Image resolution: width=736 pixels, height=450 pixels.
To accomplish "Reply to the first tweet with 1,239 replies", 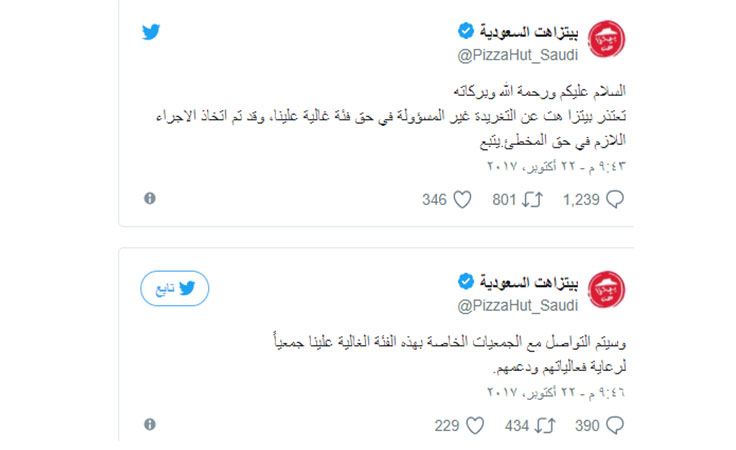I will pyautogui.click(x=615, y=199).
